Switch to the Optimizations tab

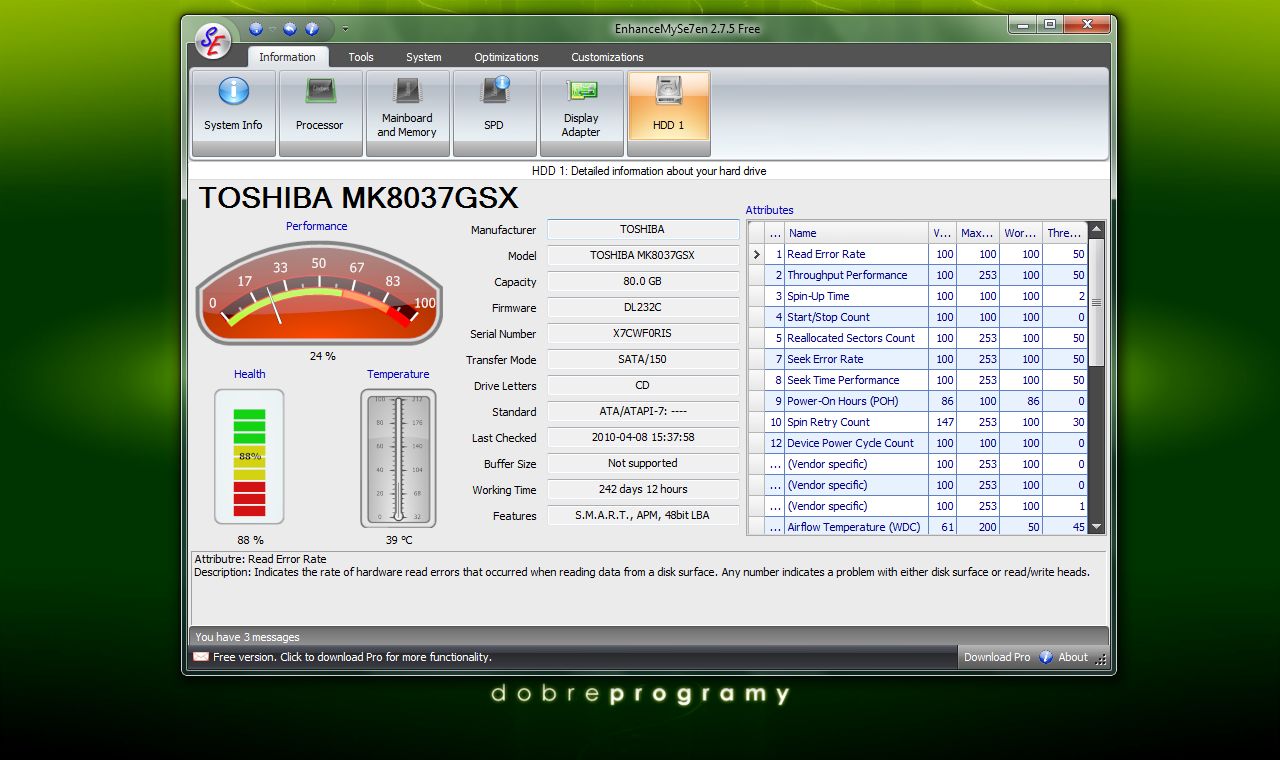[x=506, y=57]
